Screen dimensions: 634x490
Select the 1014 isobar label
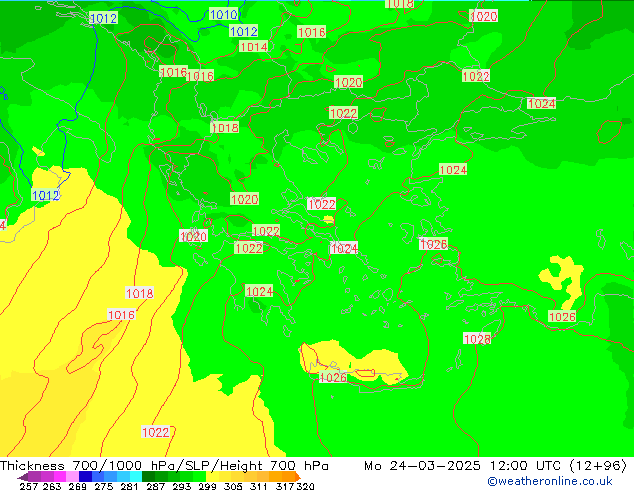[x=254, y=47]
